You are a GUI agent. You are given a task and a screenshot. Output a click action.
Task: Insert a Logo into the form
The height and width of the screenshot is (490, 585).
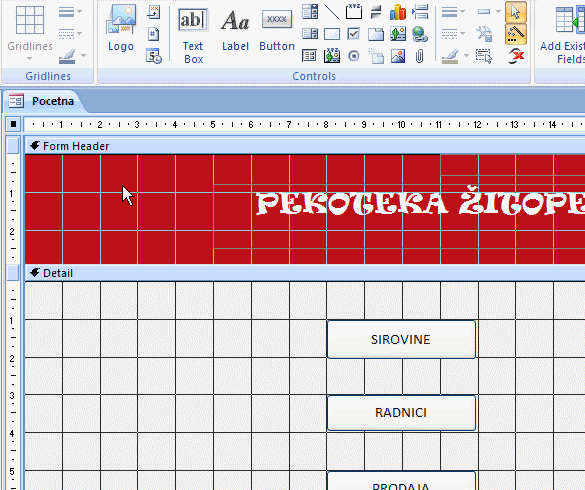point(121,29)
